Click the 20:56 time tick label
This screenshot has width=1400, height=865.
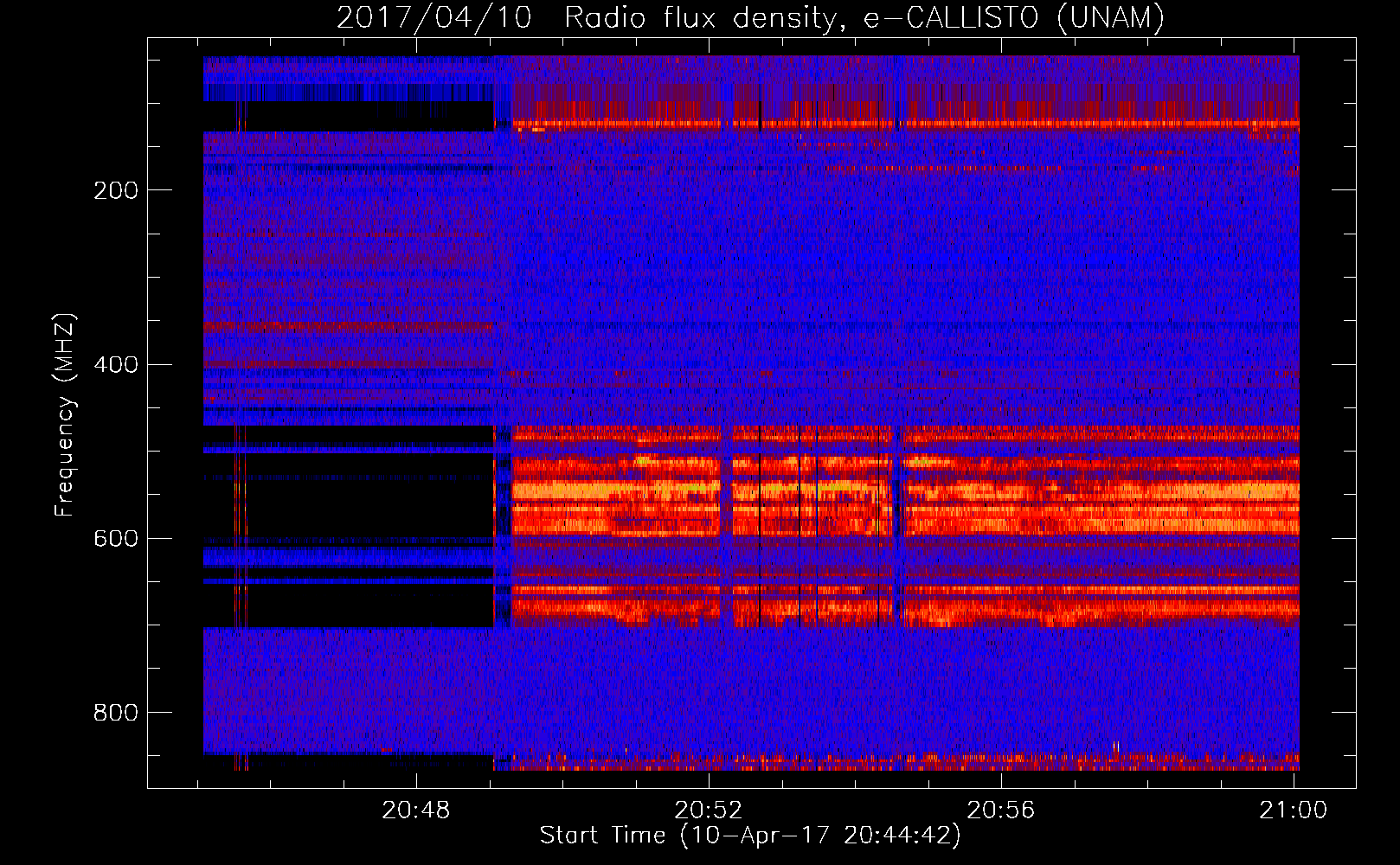tap(1001, 811)
